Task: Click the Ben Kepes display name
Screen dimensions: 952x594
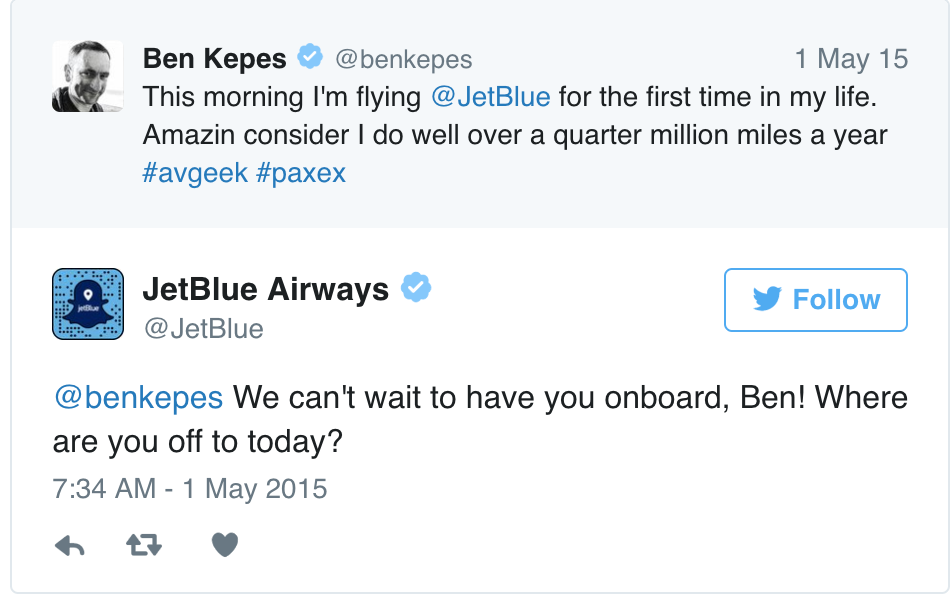Action: tap(214, 59)
